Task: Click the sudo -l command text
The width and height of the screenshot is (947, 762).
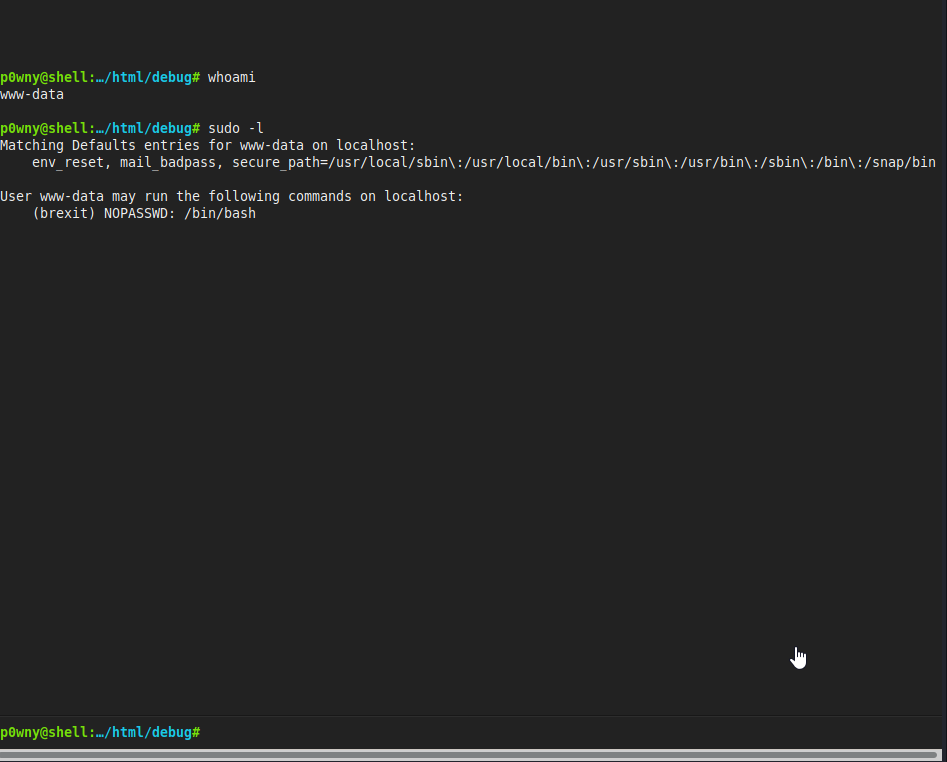Action: pyautogui.click(x=234, y=128)
